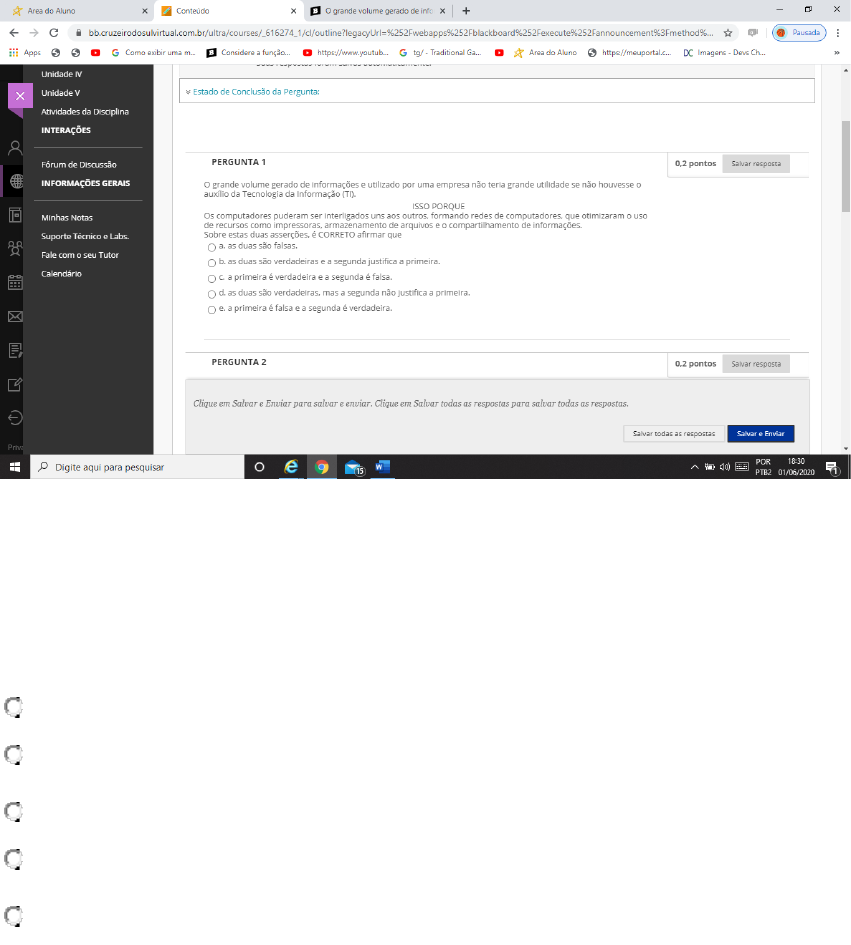Open the profile icon in Blackboard sidebar
The width and height of the screenshot is (851, 945).
pyautogui.click(x=15, y=148)
